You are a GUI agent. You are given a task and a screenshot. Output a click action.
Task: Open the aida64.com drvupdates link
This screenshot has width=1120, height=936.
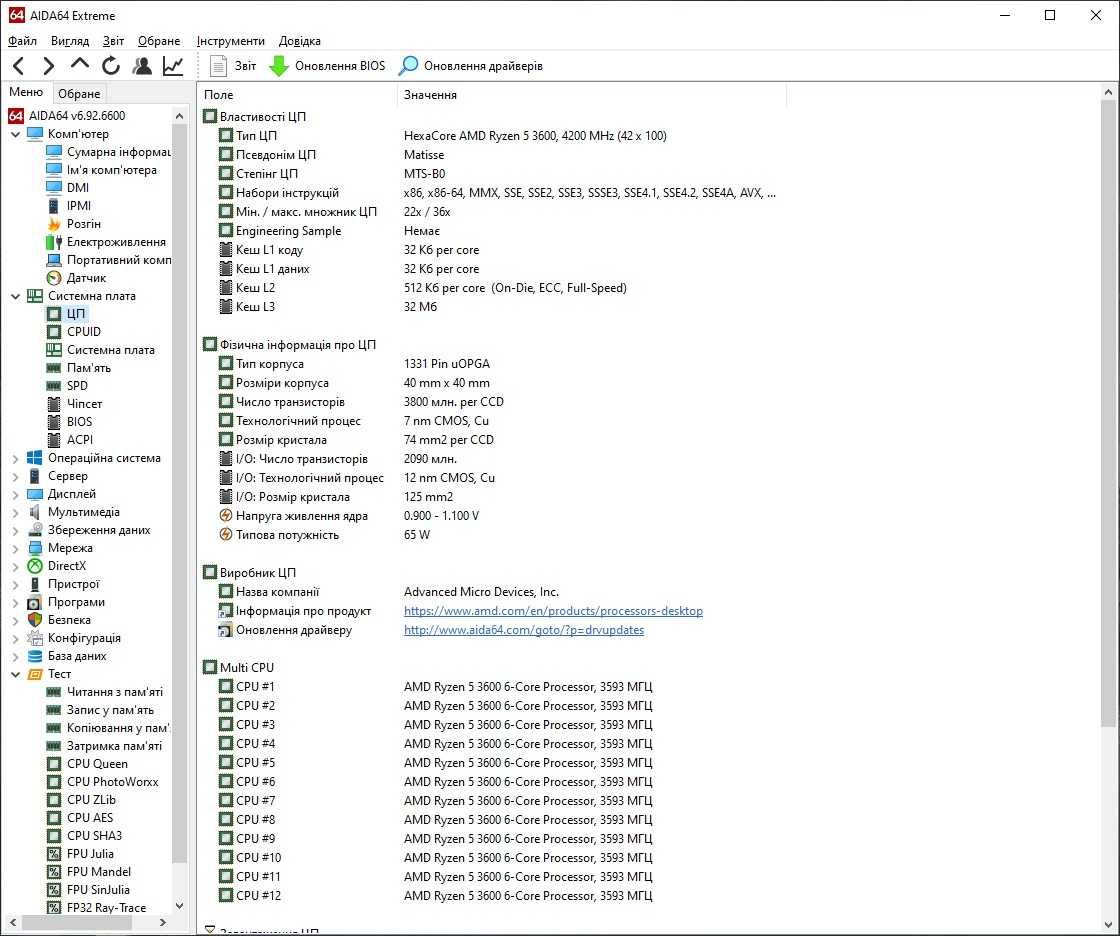524,630
